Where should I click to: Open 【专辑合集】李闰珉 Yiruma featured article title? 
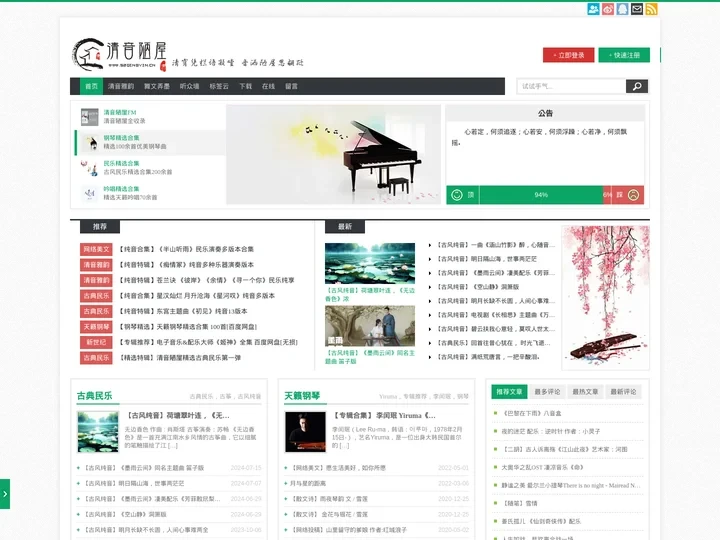pyautogui.click(x=384, y=416)
